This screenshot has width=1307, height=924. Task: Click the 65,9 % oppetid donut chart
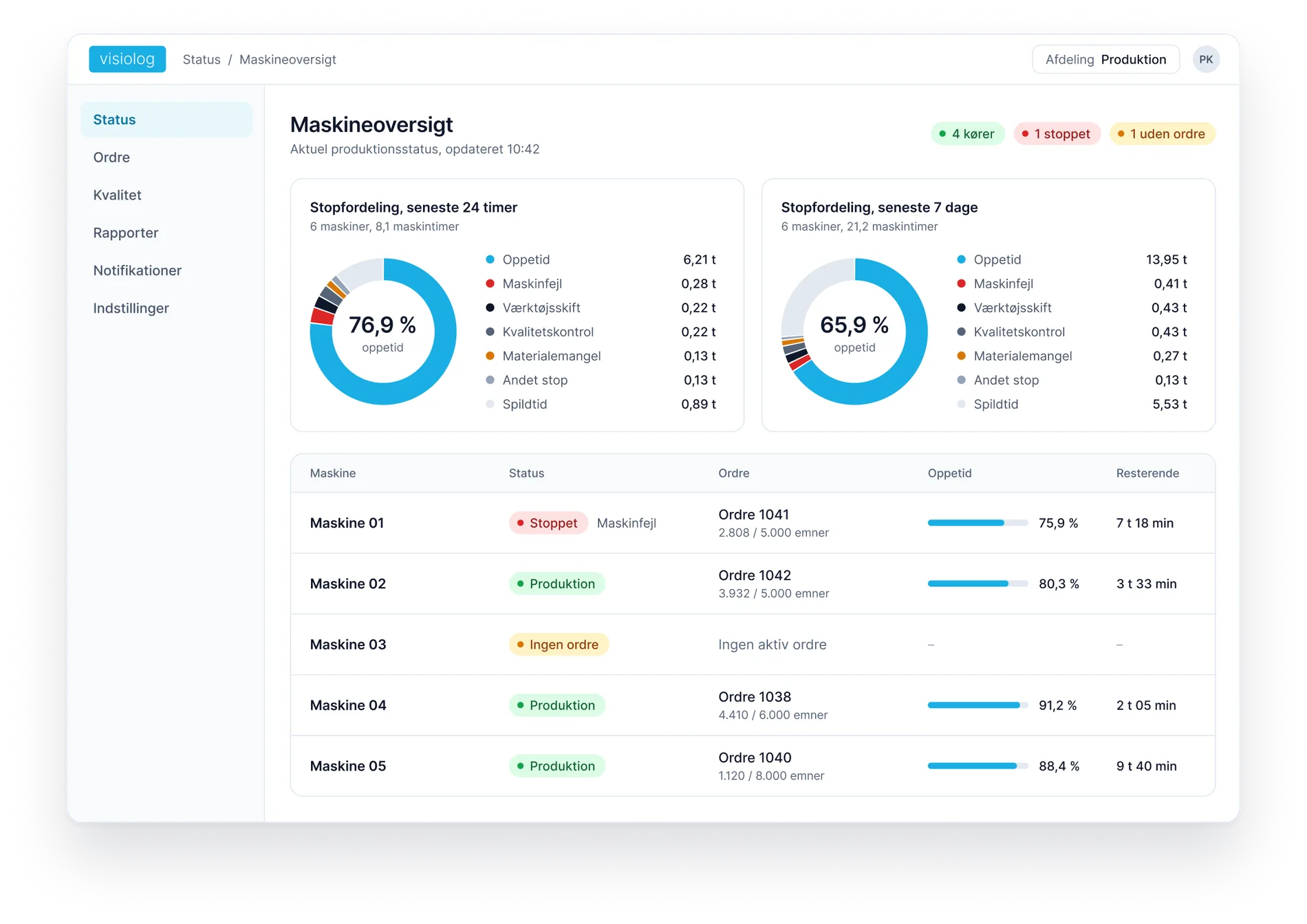[854, 332]
